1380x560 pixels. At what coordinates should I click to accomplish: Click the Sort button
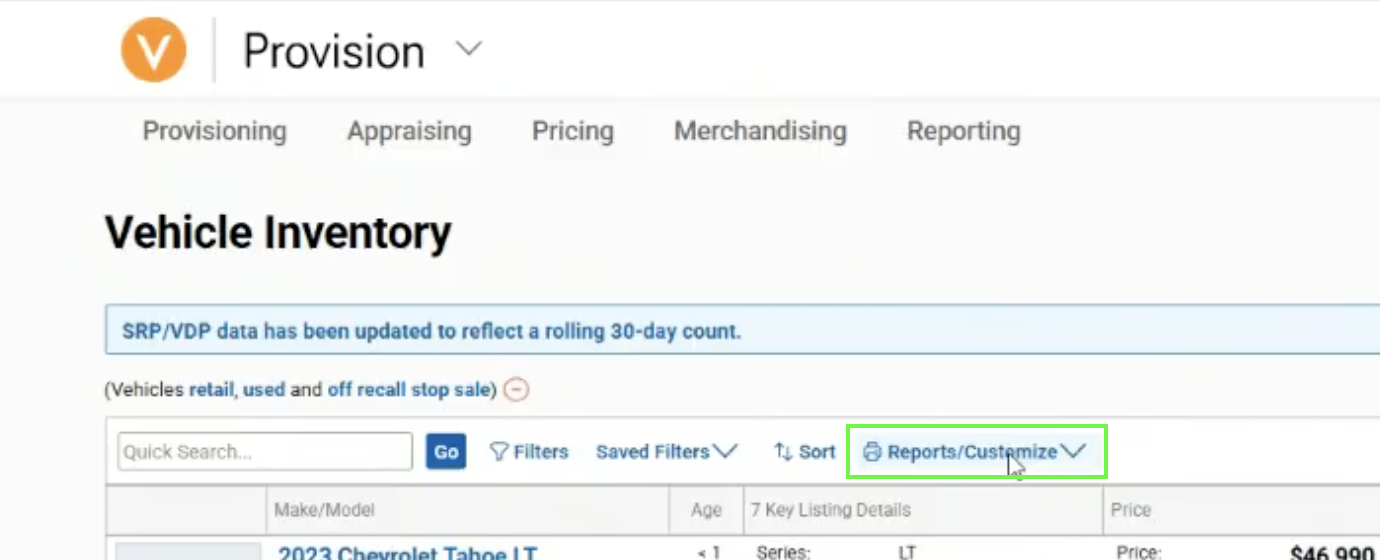tap(805, 452)
